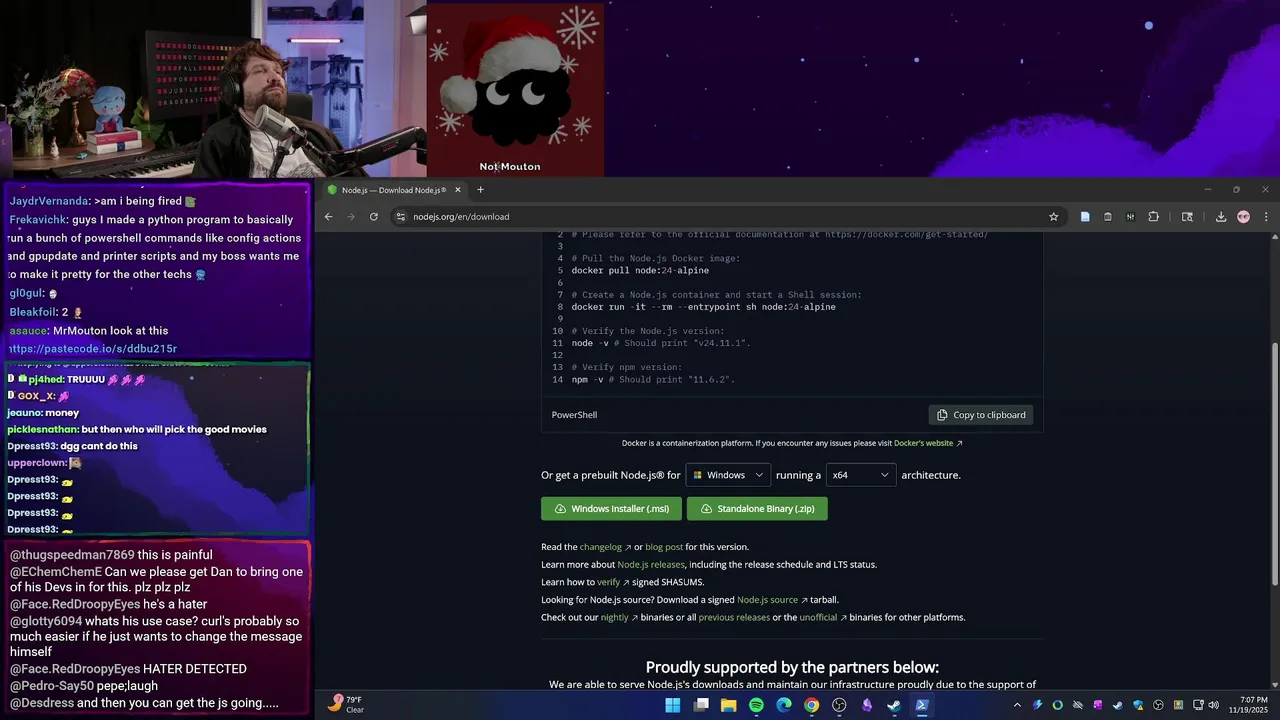Go back using the browser back arrow
Image resolution: width=1280 pixels, height=720 pixels.
pos(328,216)
